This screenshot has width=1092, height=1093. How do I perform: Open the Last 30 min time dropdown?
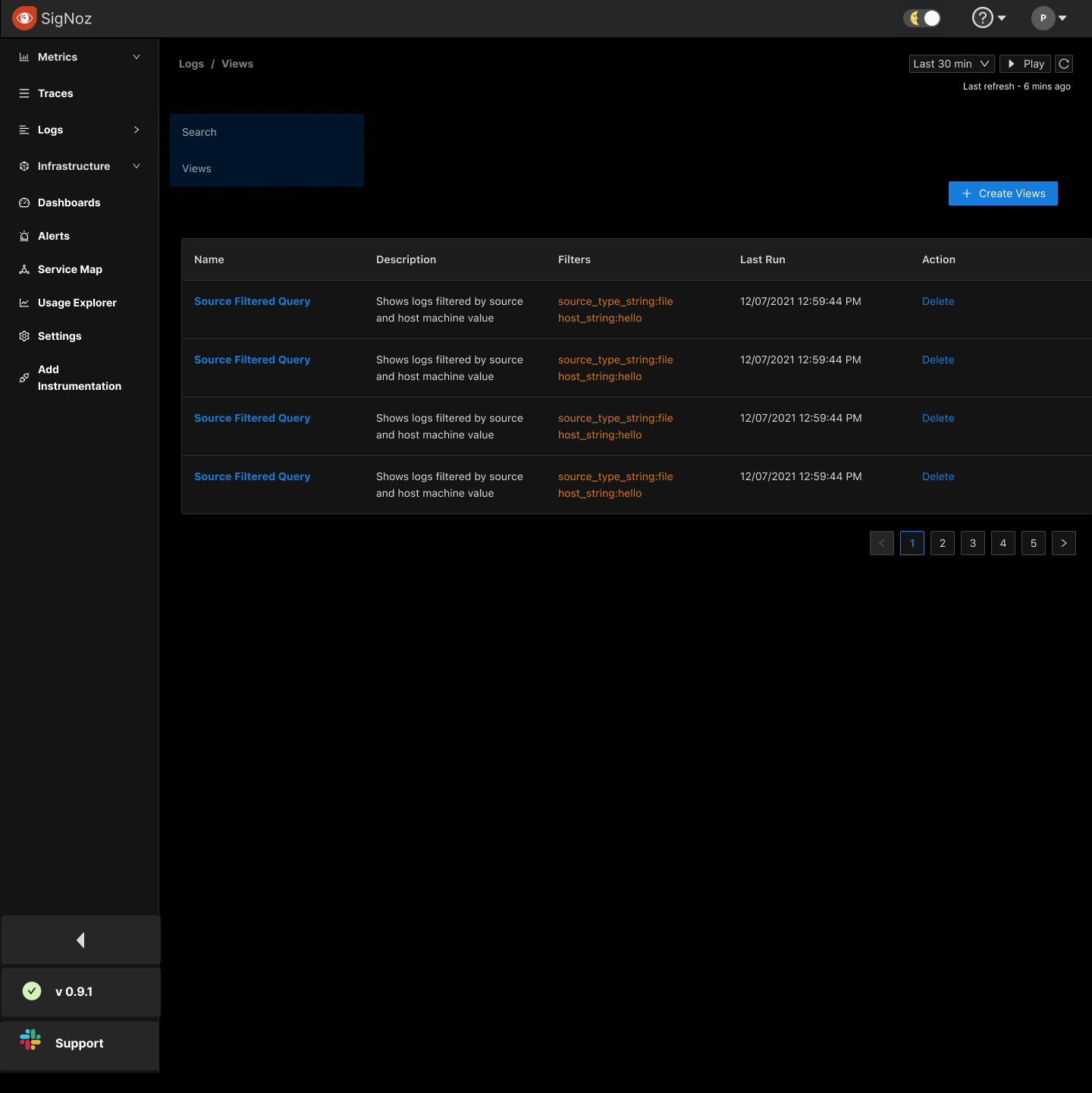[x=951, y=64]
